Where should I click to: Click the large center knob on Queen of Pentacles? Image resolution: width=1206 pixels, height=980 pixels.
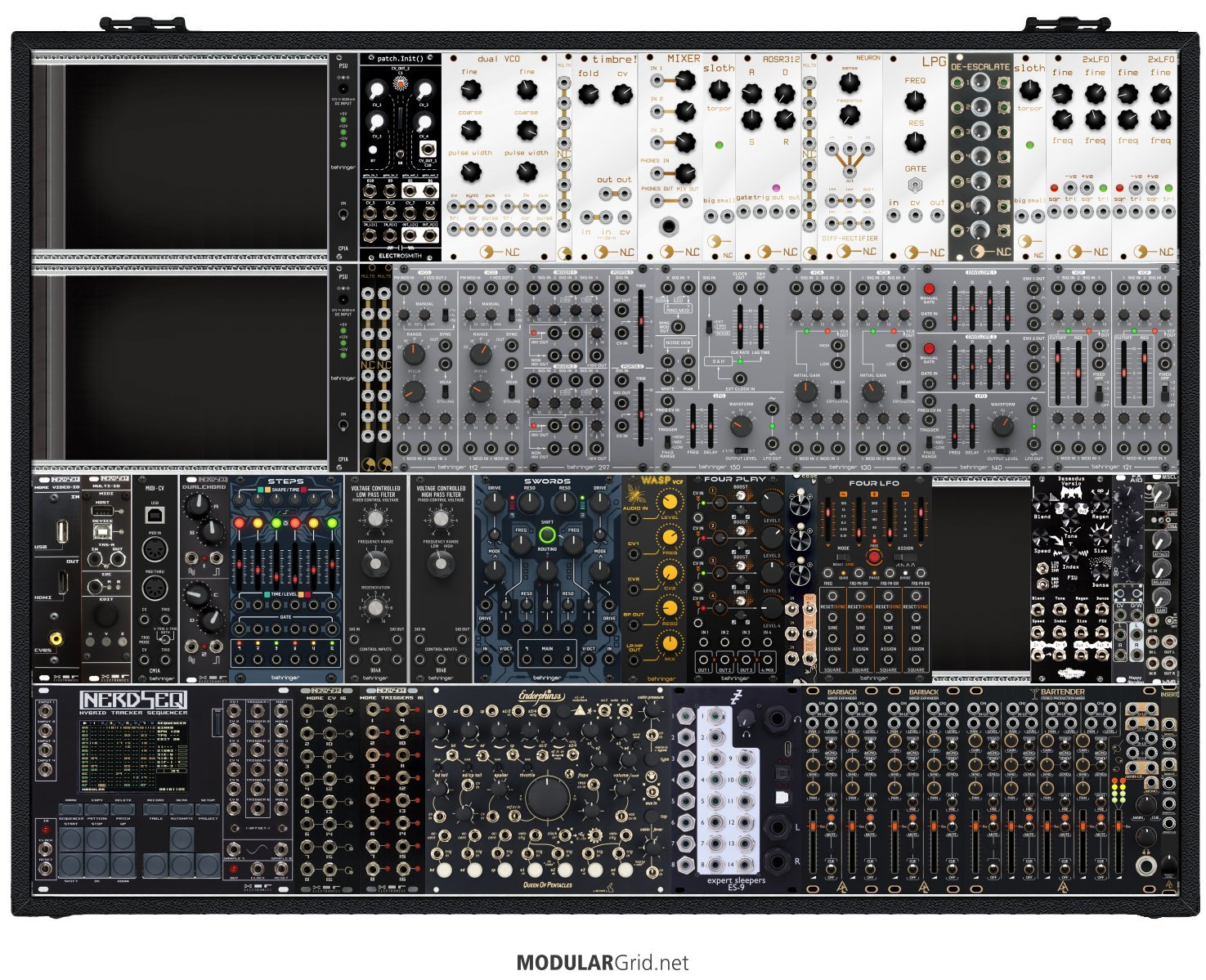point(548,799)
